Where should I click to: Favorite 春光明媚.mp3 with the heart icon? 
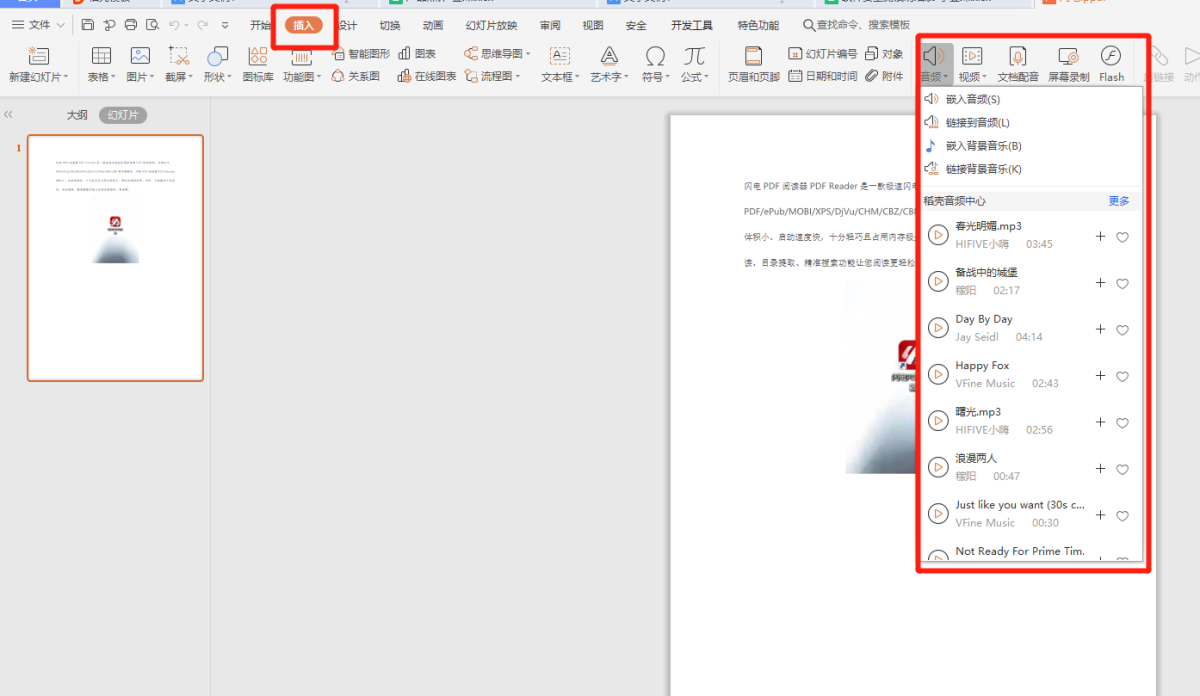tap(1122, 237)
